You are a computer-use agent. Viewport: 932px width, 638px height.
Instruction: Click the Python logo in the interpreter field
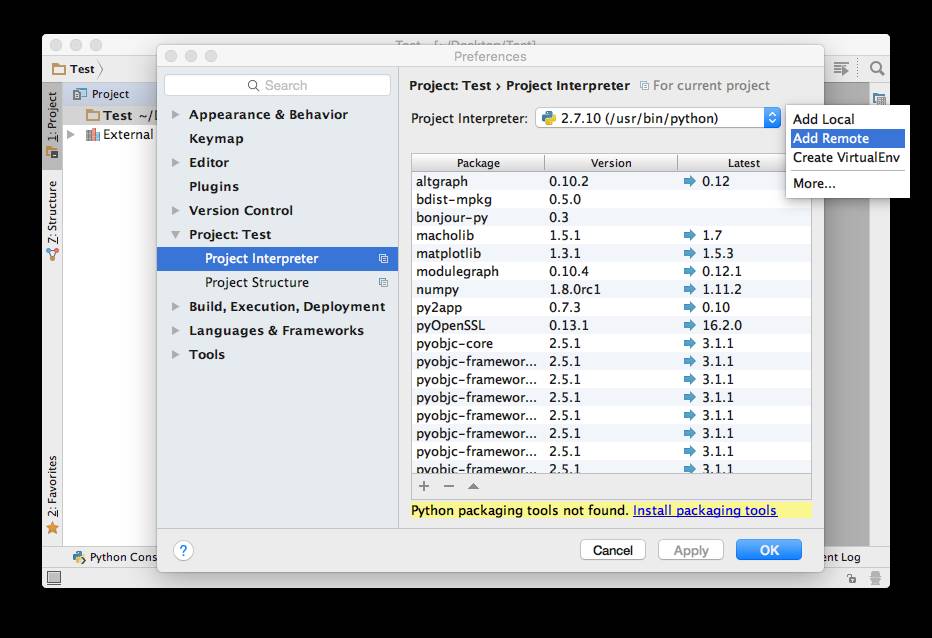click(549, 118)
